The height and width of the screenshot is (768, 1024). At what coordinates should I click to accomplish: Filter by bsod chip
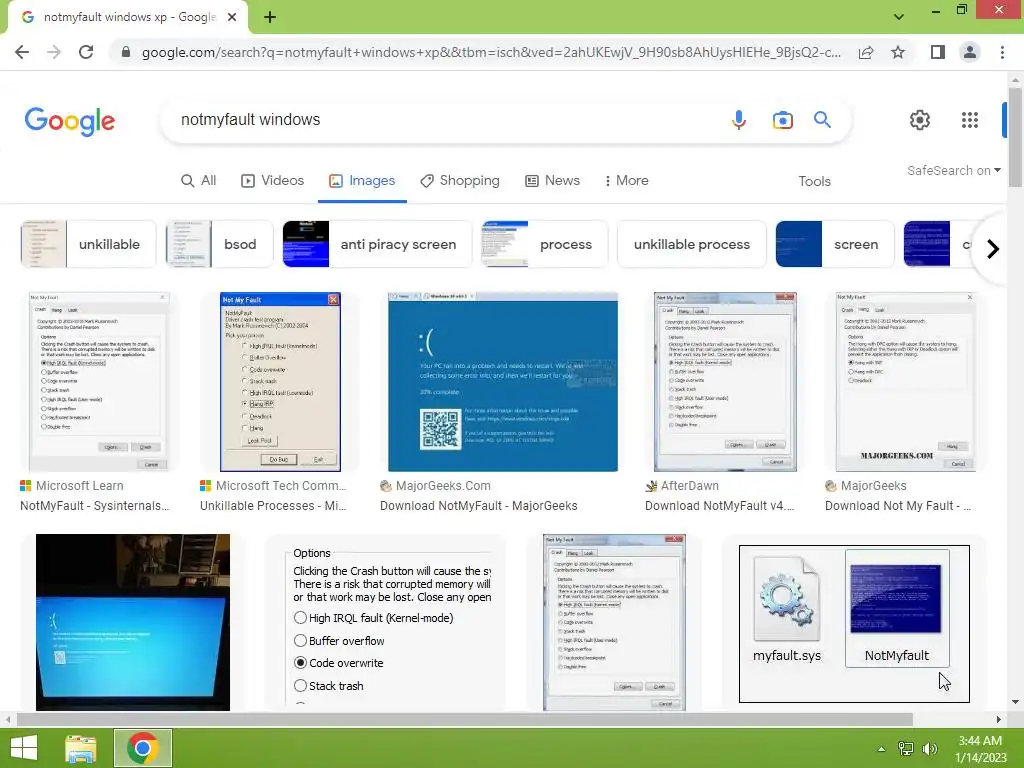tap(219, 244)
